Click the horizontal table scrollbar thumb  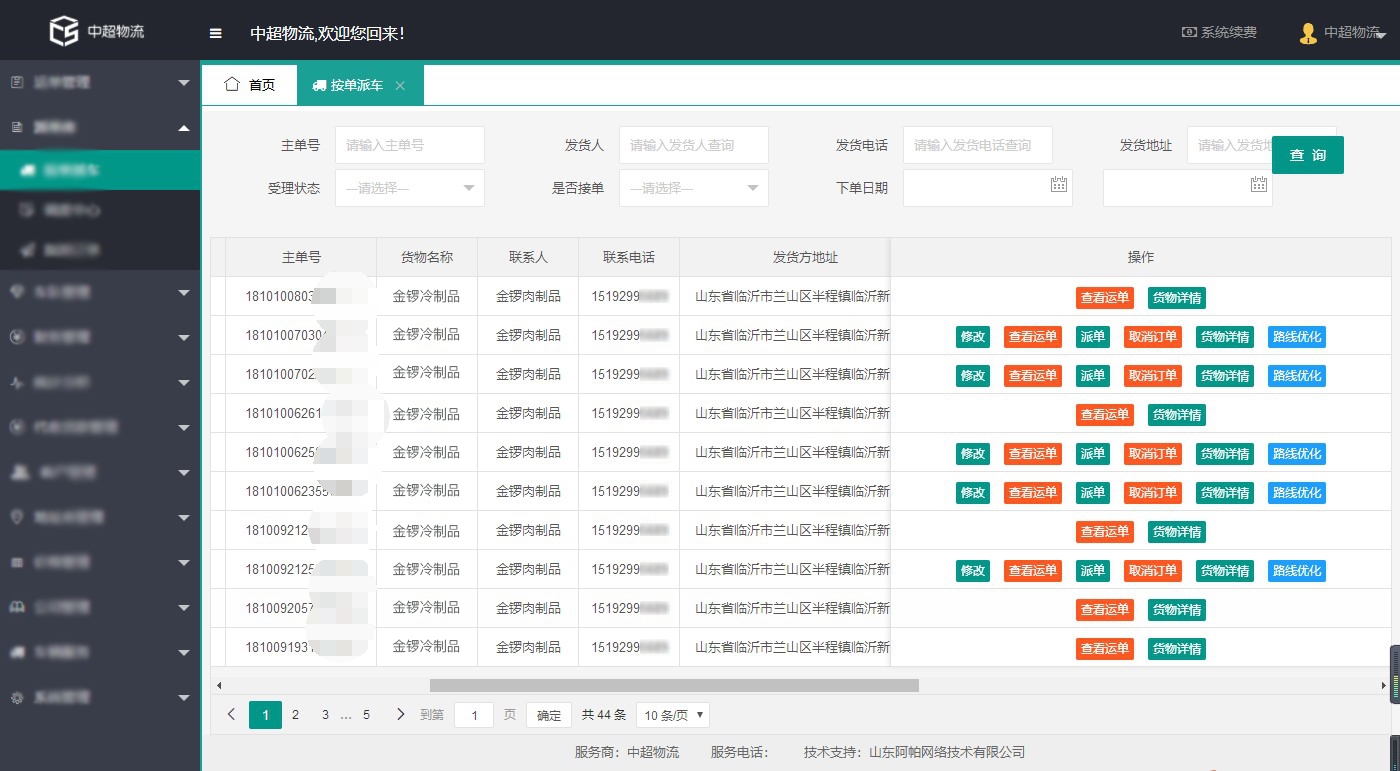pos(674,686)
